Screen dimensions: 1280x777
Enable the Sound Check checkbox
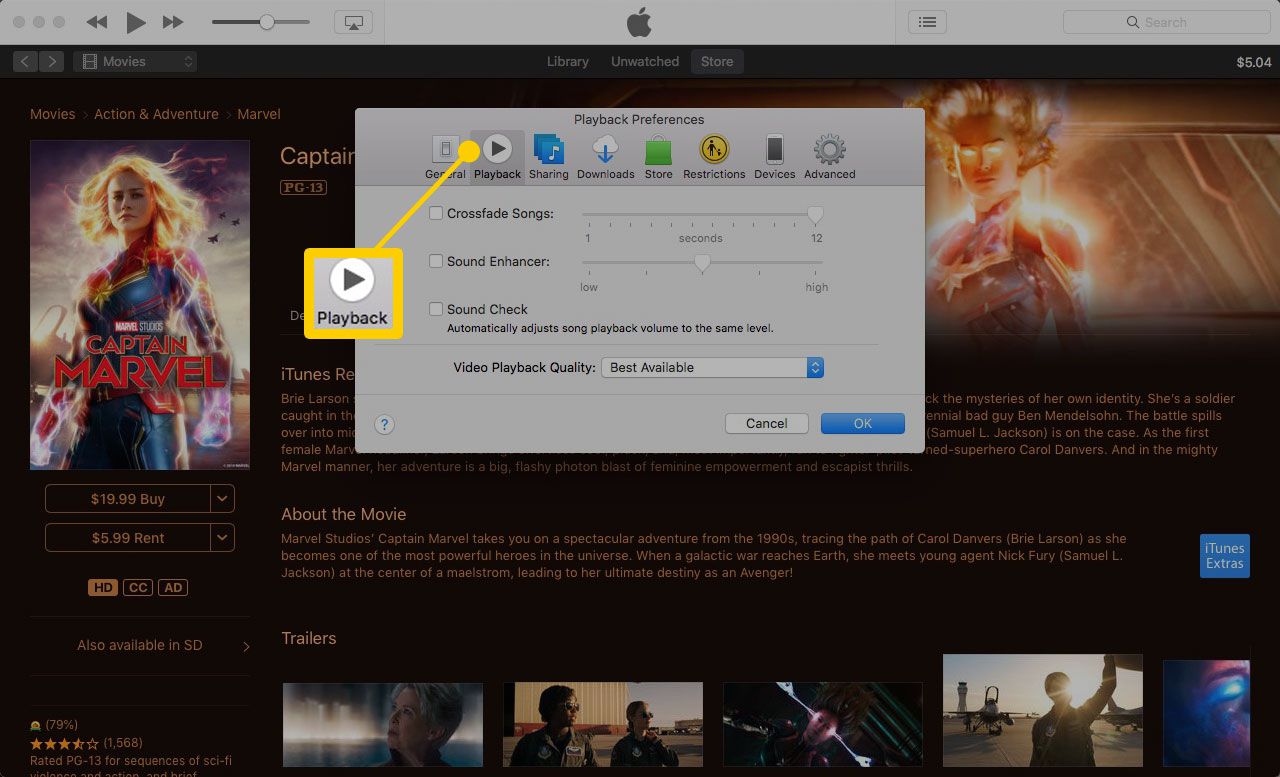pyautogui.click(x=436, y=309)
